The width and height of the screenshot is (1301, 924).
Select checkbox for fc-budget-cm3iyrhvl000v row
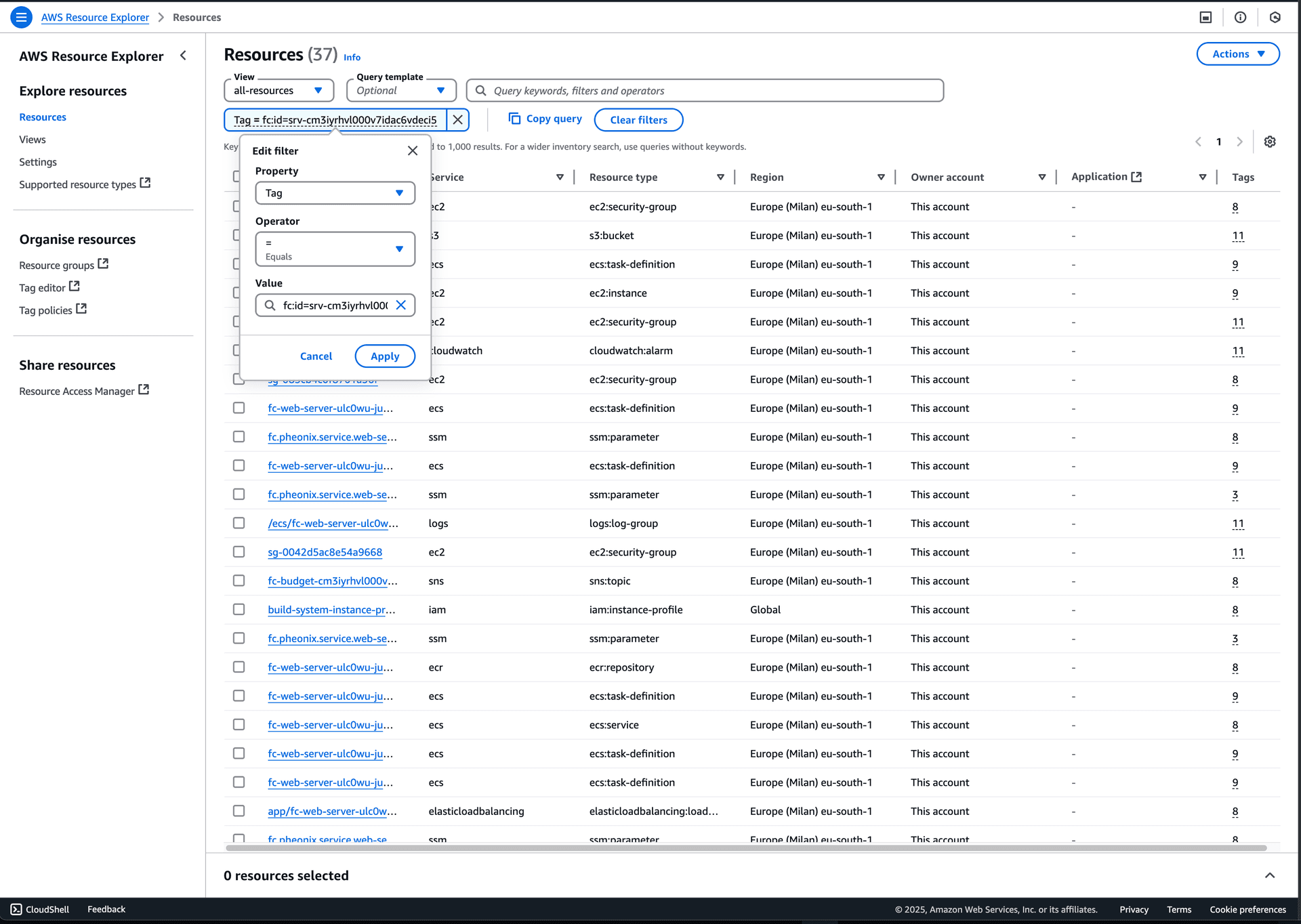coord(239,581)
